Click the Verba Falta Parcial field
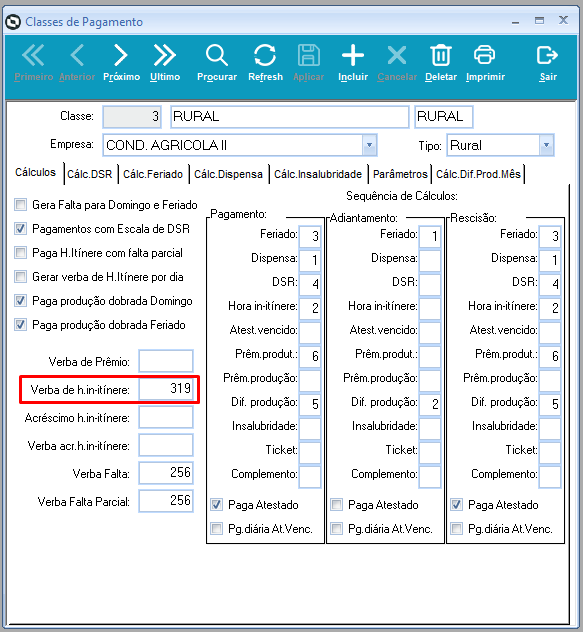This screenshot has width=583, height=632. pyautogui.click(x=166, y=501)
